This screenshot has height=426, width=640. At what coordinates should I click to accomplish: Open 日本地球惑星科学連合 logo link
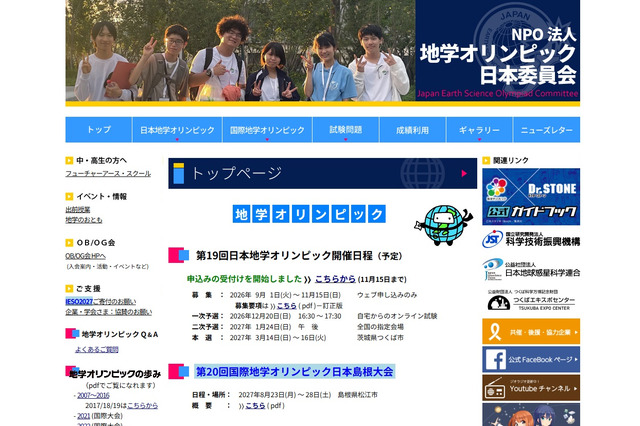pyautogui.click(x=531, y=269)
